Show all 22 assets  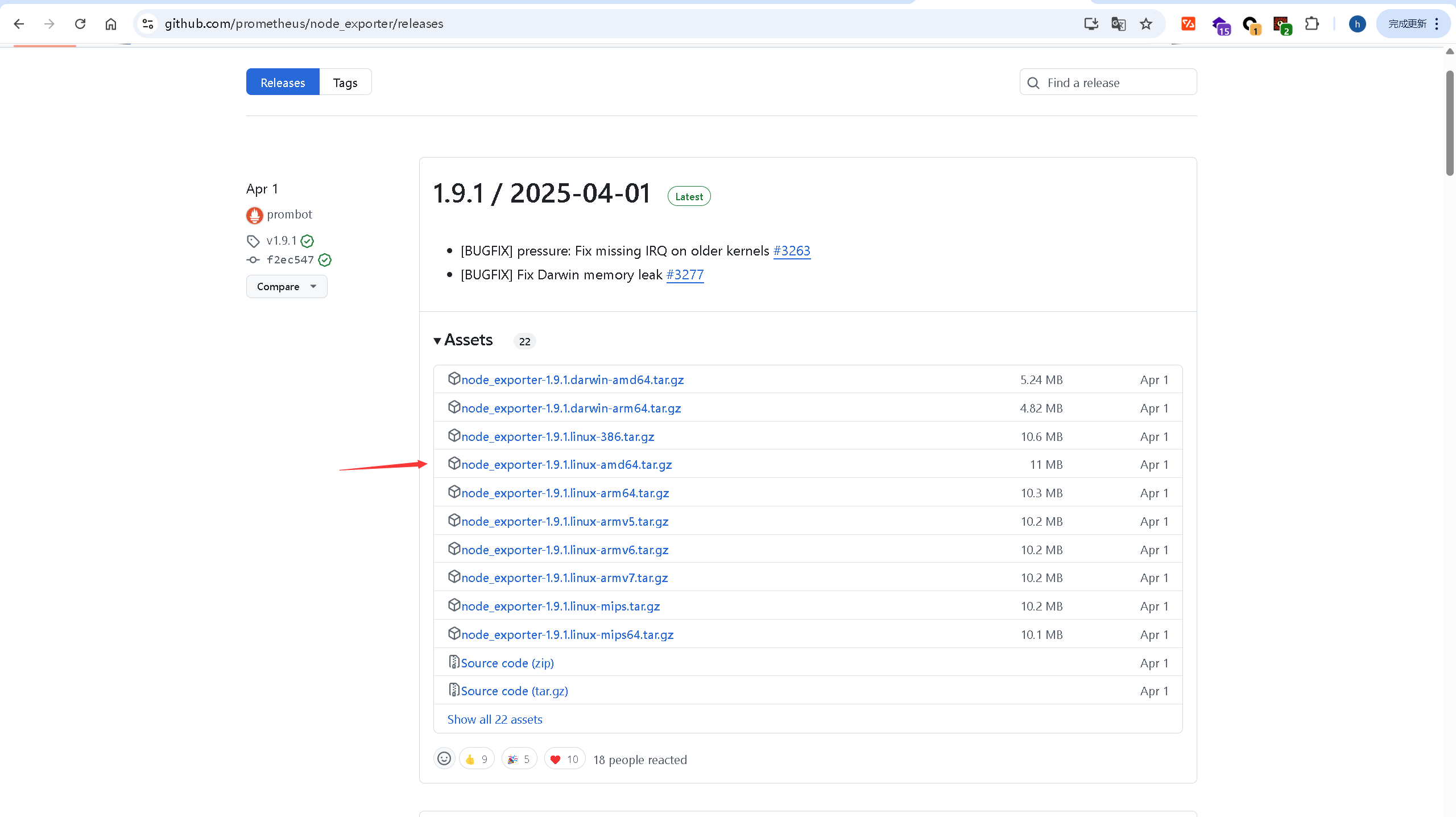click(495, 719)
